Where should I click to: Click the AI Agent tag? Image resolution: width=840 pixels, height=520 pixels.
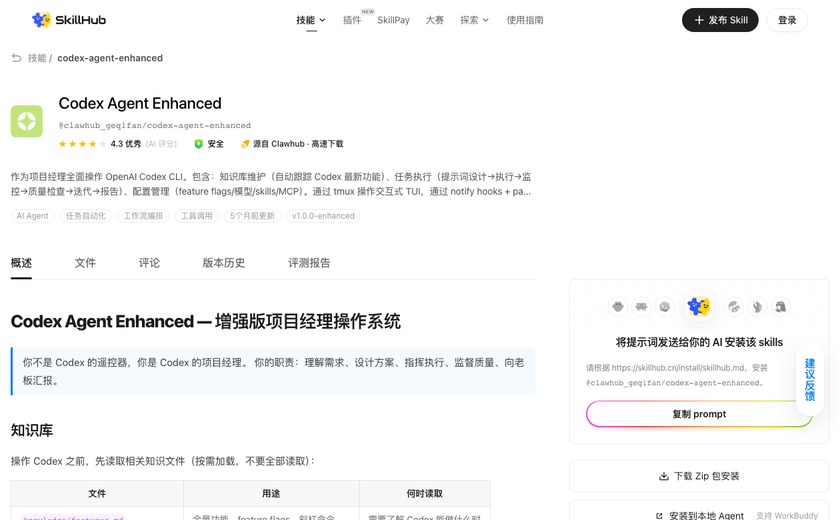coord(32,216)
